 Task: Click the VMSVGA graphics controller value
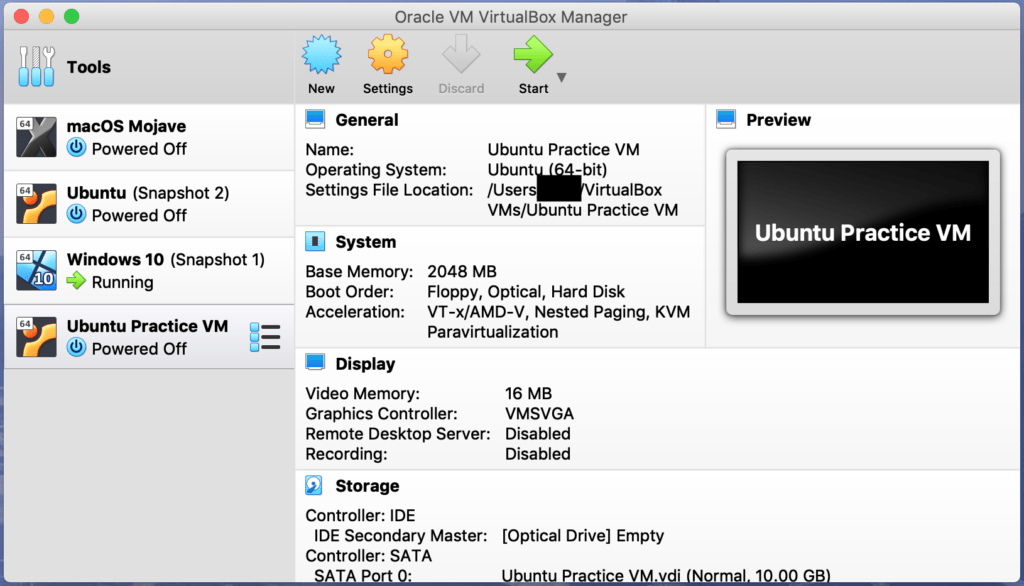click(x=539, y=414)
